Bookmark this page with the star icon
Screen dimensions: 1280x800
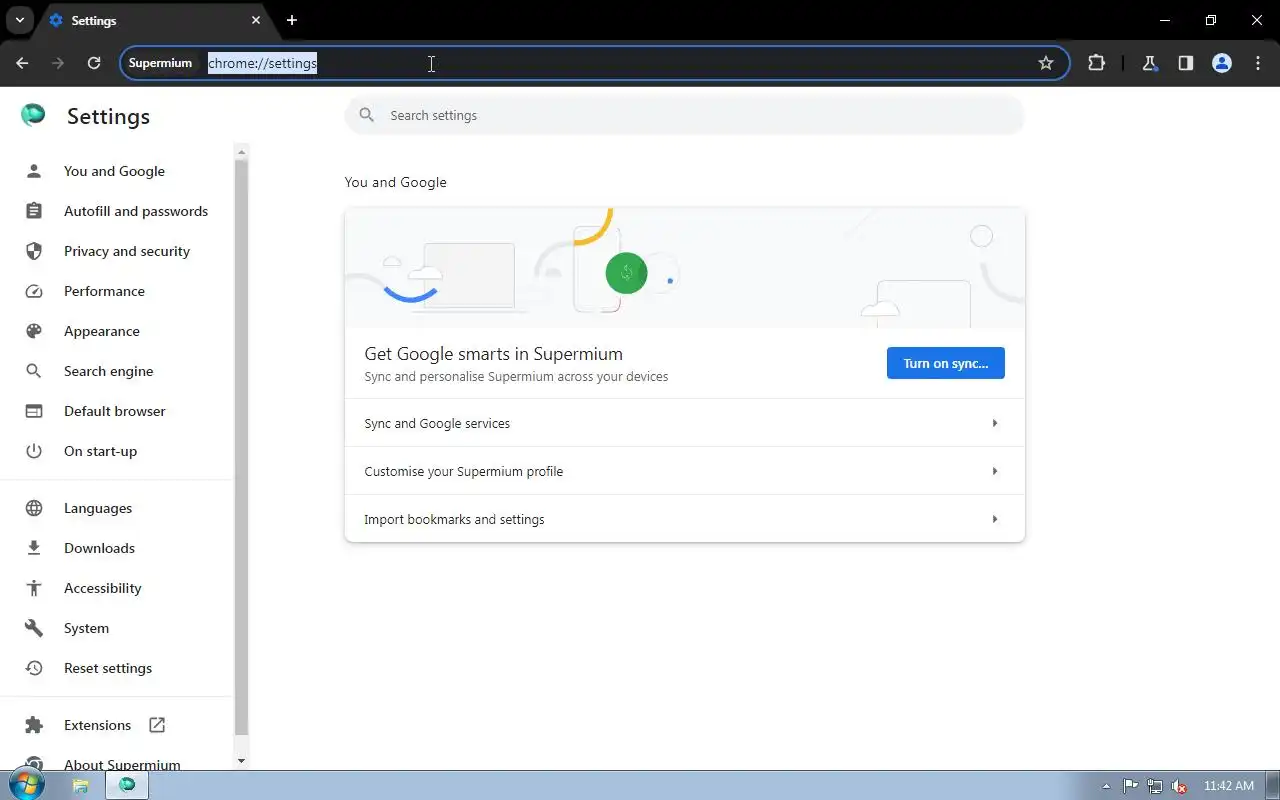[1046, 63]
